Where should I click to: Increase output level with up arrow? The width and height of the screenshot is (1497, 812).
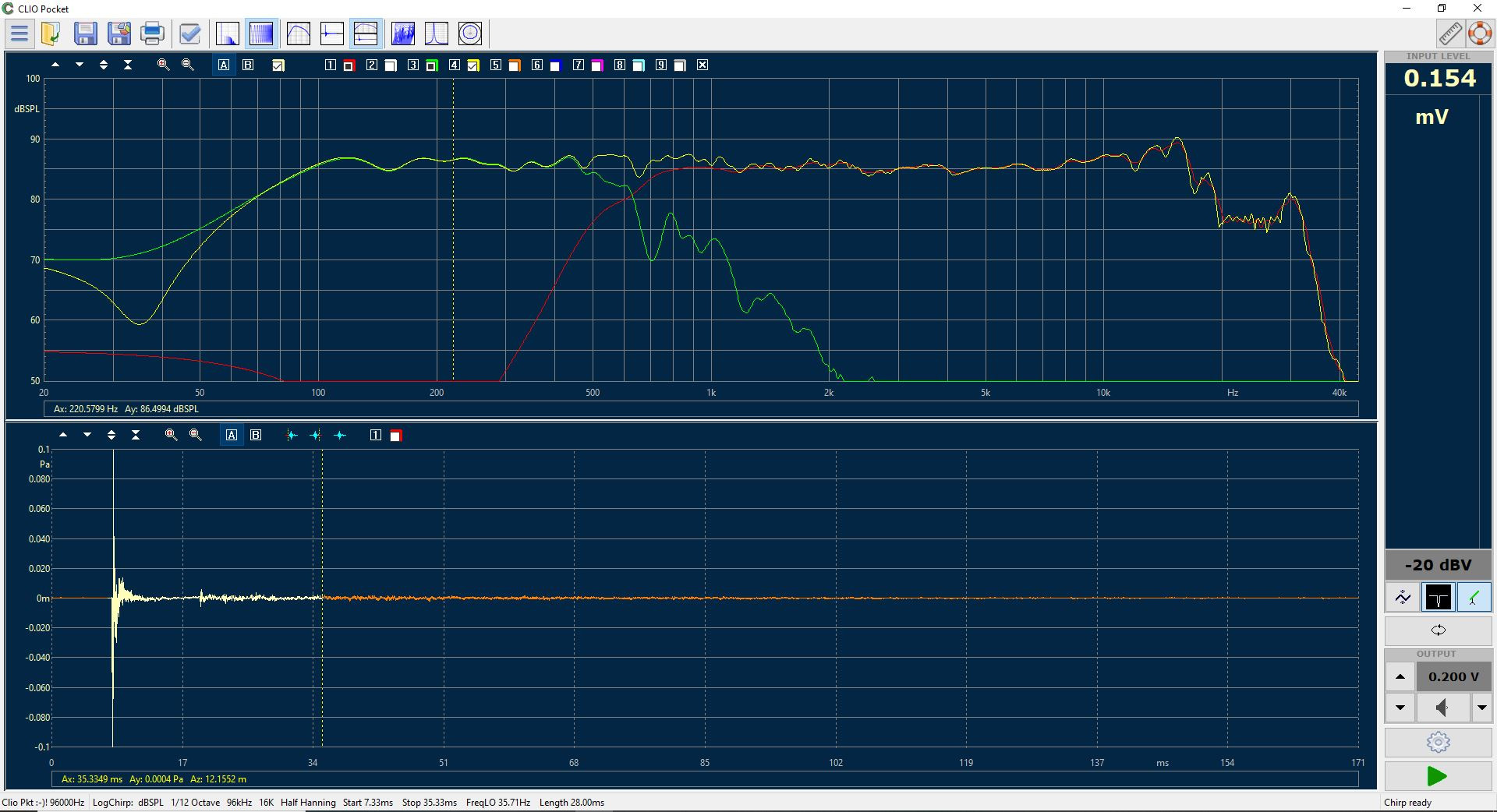[1400, 676]
